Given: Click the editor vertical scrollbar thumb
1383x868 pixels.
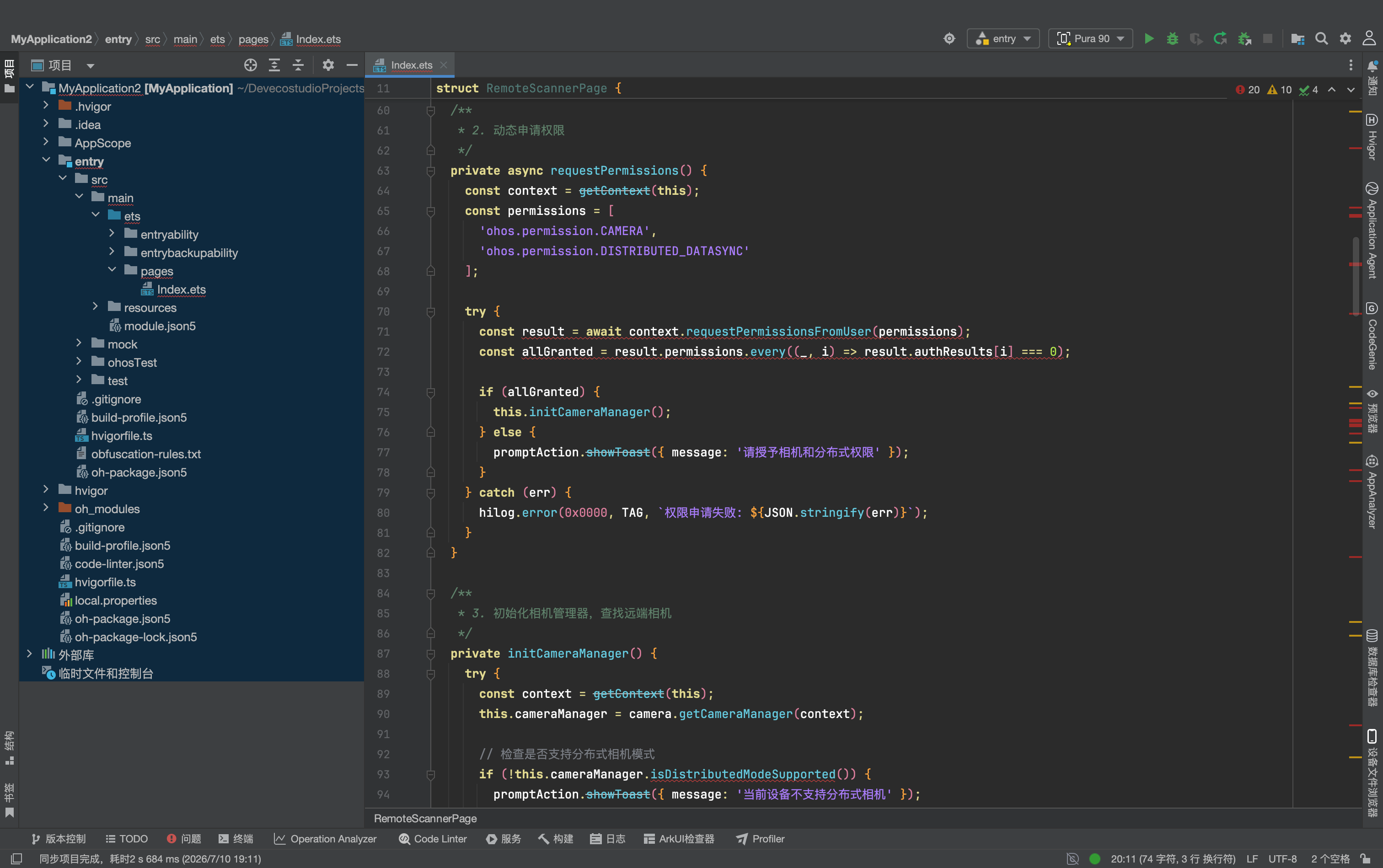Looking at the screenshot, I should pos(1356,276).
